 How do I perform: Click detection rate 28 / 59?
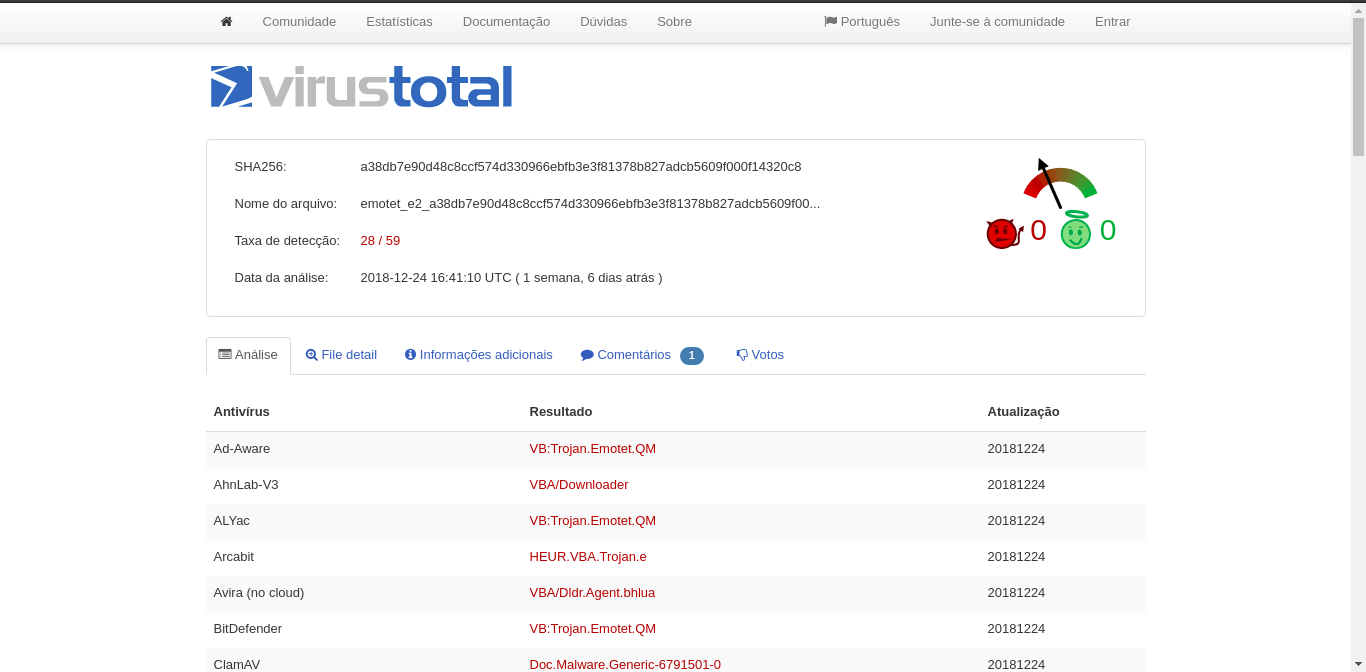[380, 241]
